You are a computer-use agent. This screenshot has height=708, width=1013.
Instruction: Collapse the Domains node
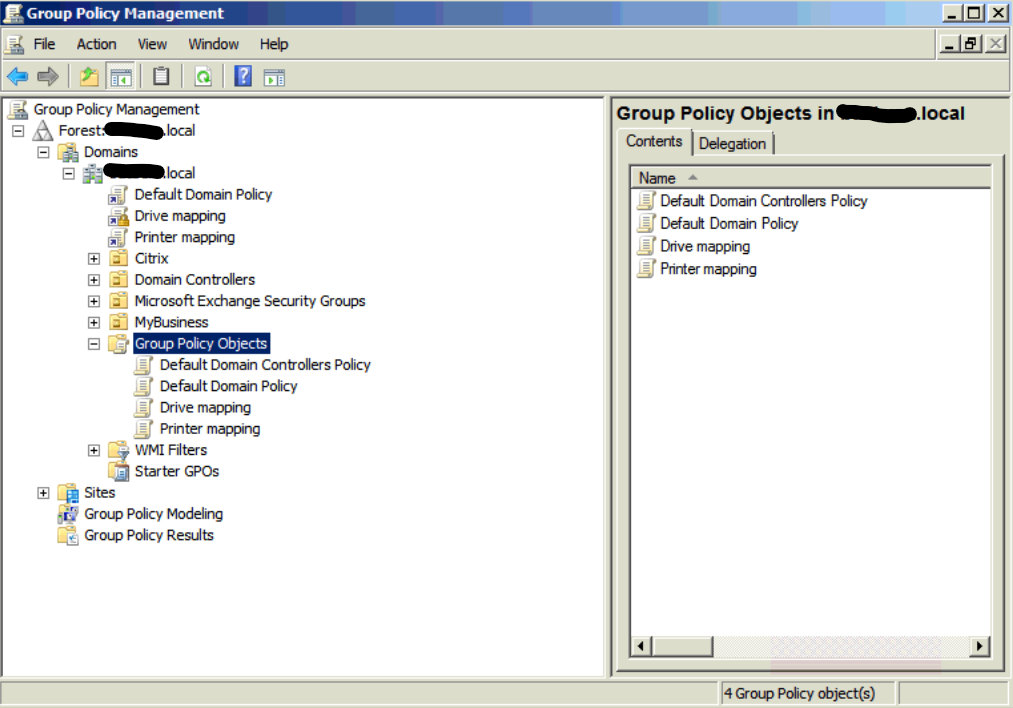click(x=41, y=151)
